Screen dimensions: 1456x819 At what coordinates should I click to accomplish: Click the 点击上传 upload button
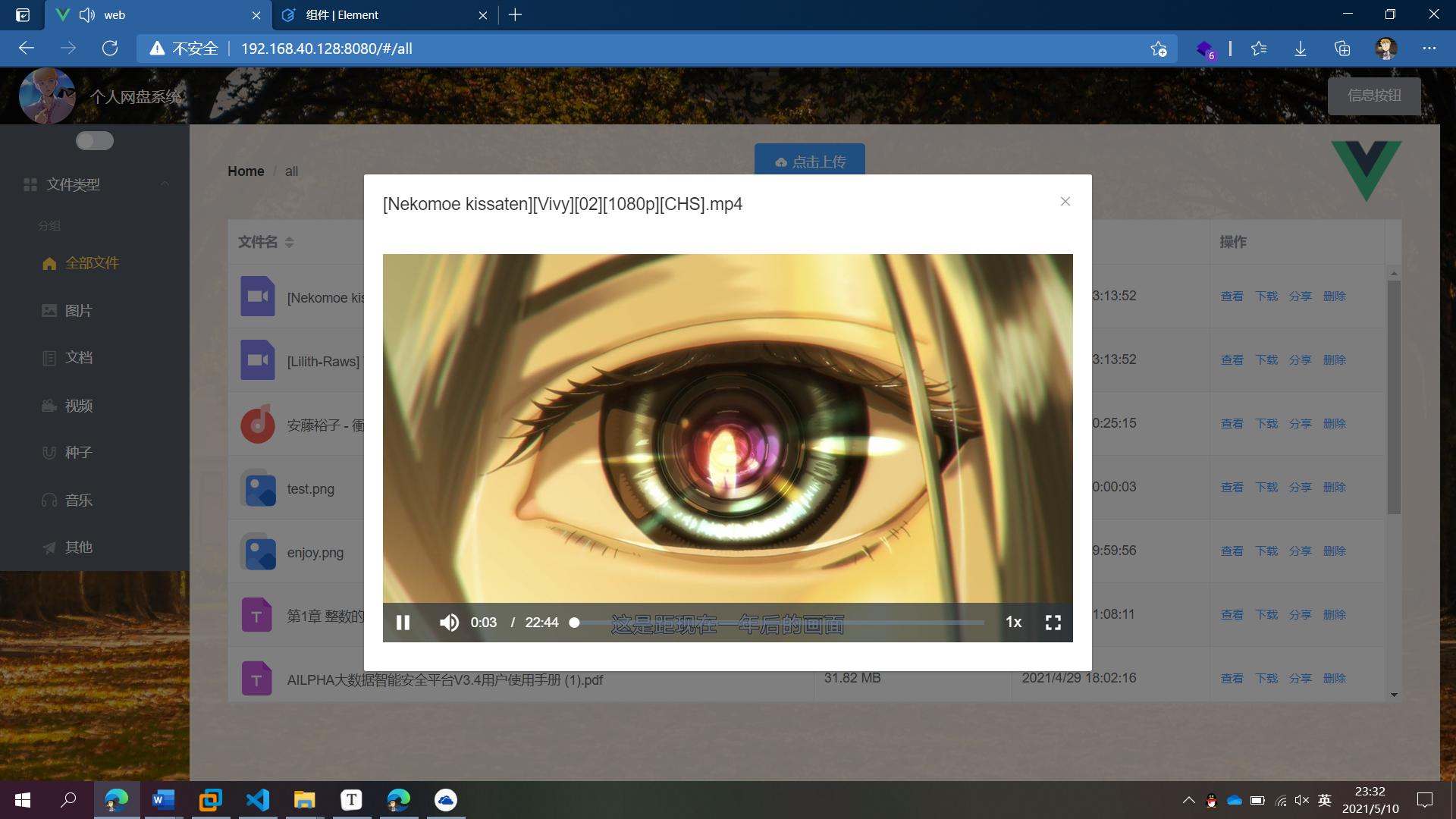pyautogui.click(x=809, y=162)
